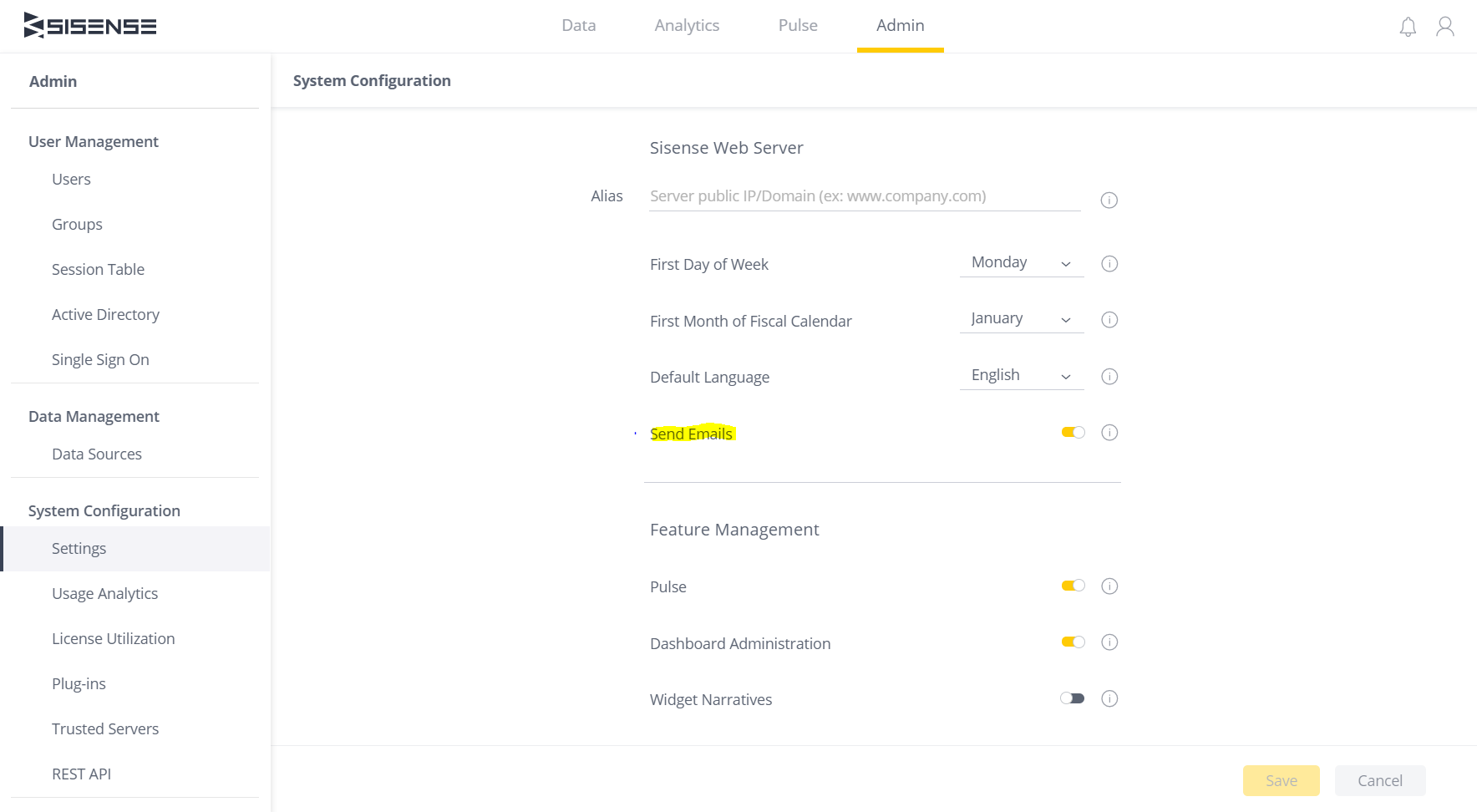Switch to the Pulse tab
Image resolution: width=1477 pixels, height=812 pixels.
click(x=798, y=26)
